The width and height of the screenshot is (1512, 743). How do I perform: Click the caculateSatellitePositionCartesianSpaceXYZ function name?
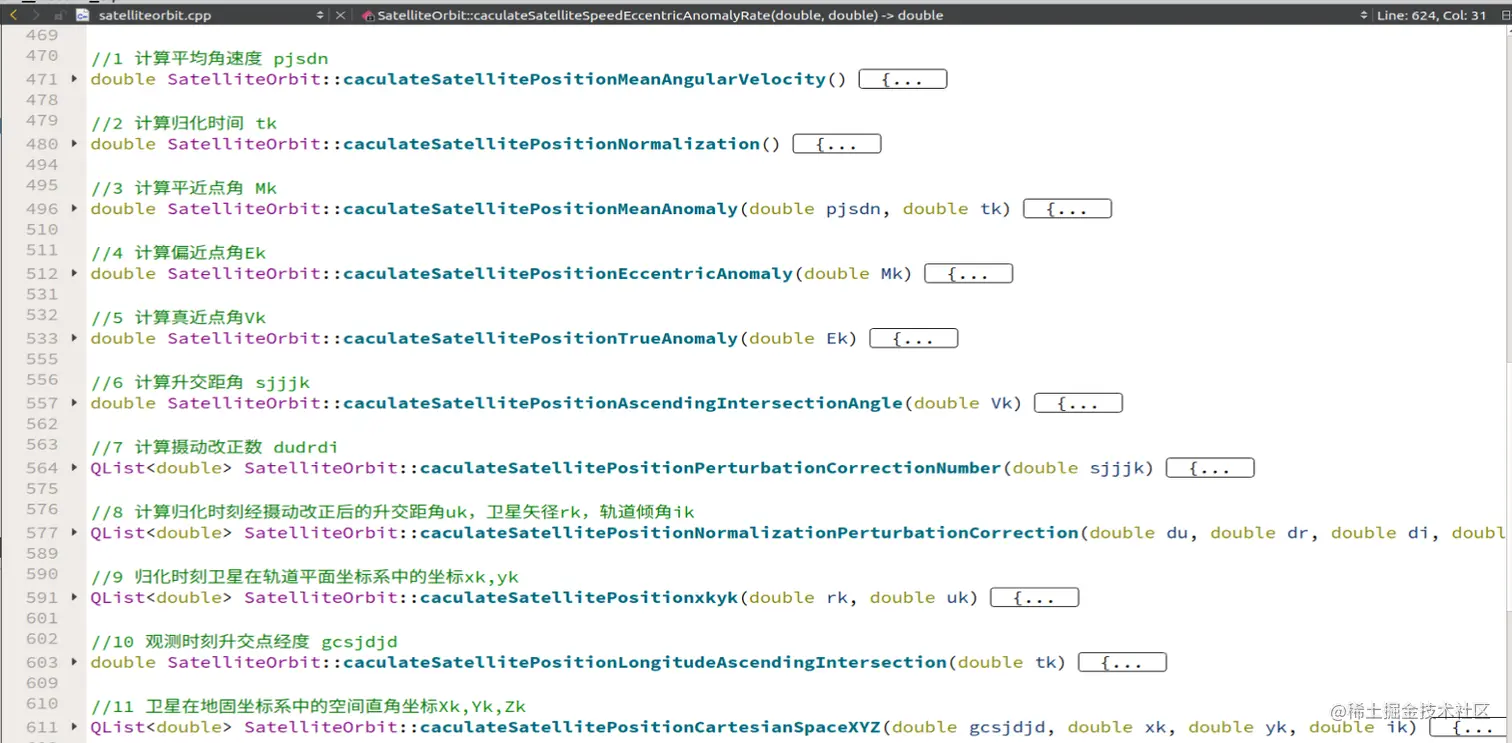650,728
